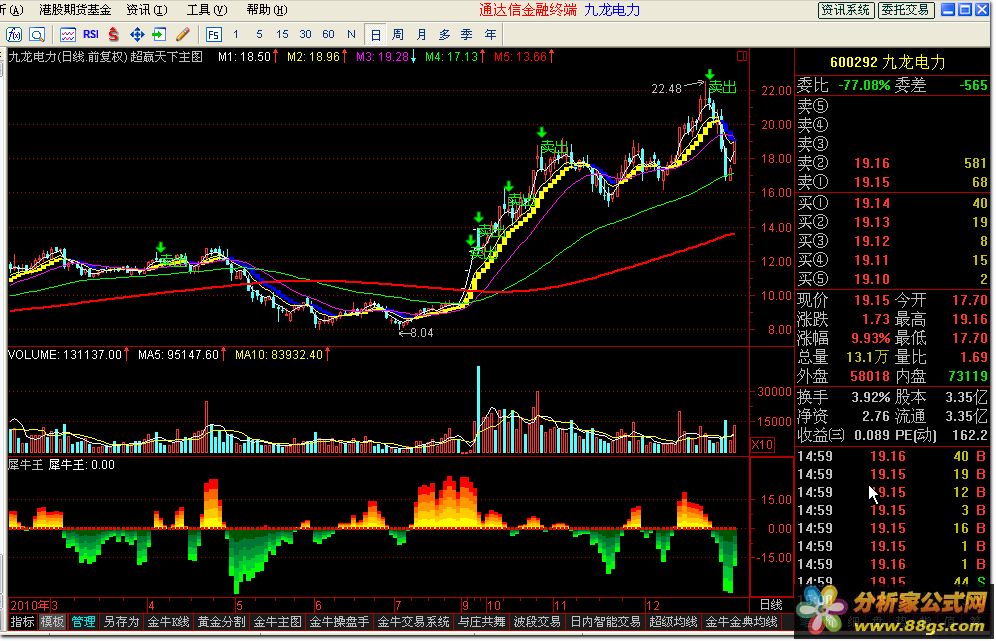Image resolution: width=996 pixels, height=641 pixels.
Task: Click the VOLUME: 131137.00 label
Action: (x=65, y=354)
